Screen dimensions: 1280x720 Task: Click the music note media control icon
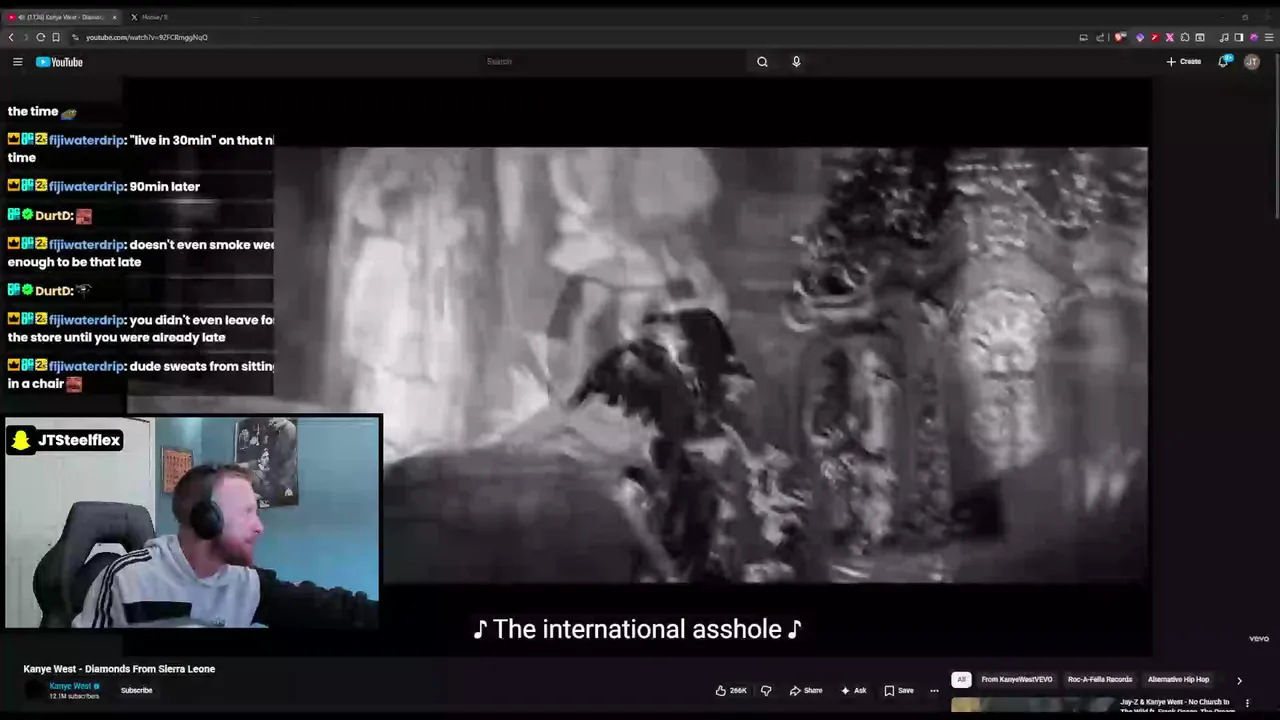click(x=1224, y=37)
